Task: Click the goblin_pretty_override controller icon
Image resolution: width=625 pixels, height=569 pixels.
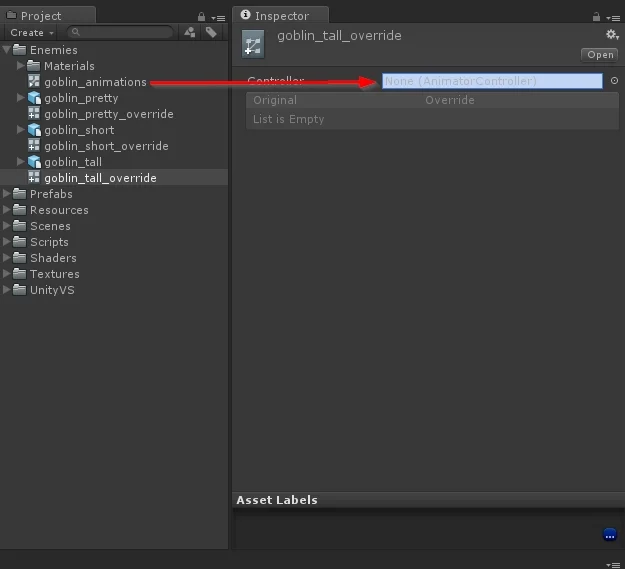Action: (x=34, y=114)
